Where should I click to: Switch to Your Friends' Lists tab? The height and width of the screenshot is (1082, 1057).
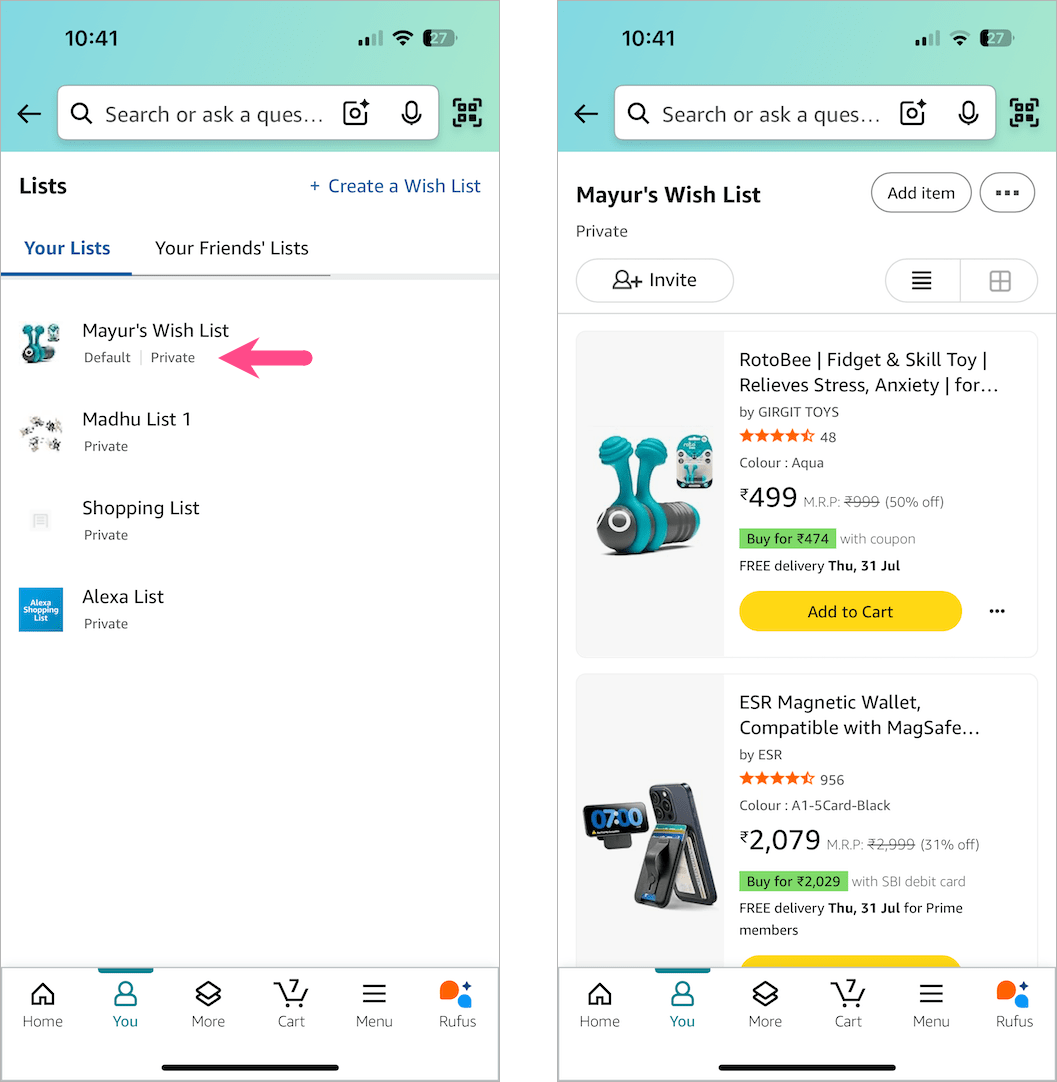(232, 248)
